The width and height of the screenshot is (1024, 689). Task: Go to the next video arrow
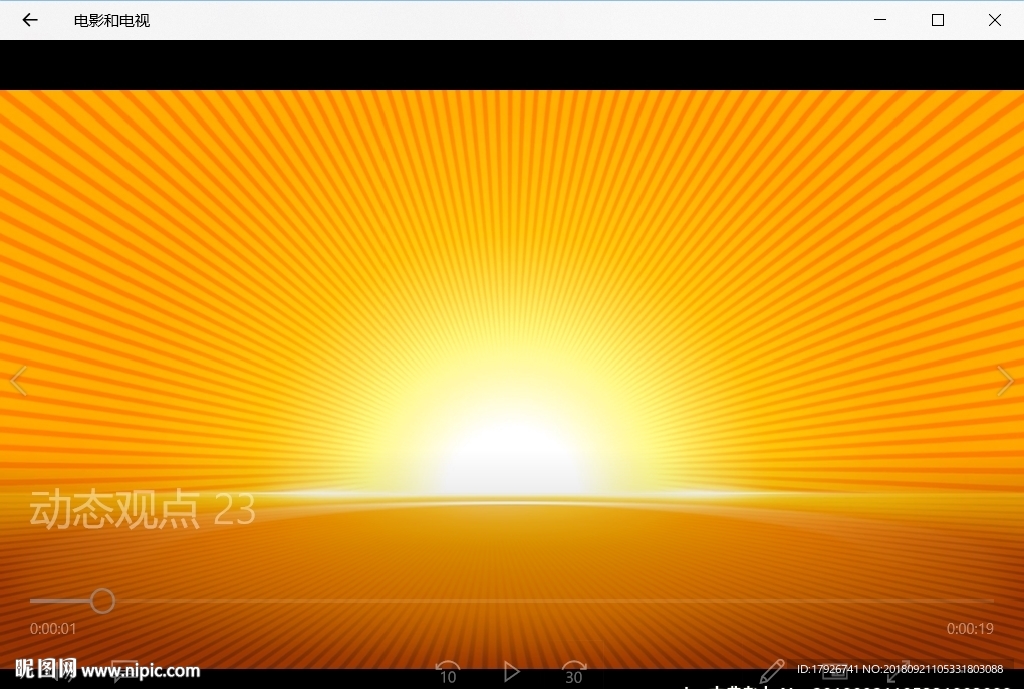coord(1005,381)
